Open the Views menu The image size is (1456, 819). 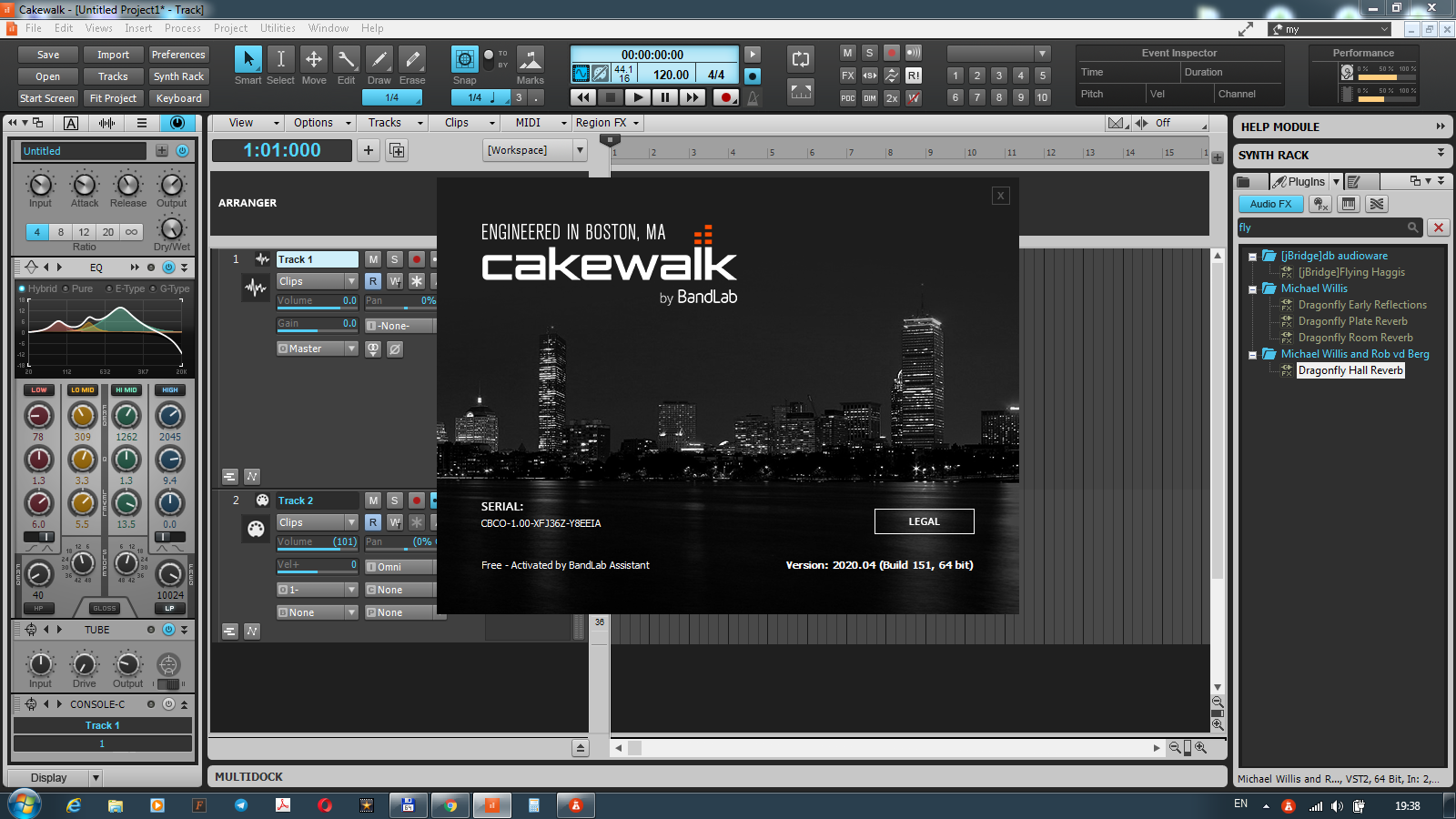[x=99, y=28]
